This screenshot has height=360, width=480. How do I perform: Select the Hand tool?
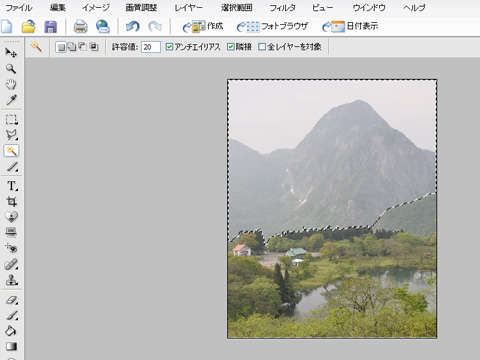(x=11, y=84)
